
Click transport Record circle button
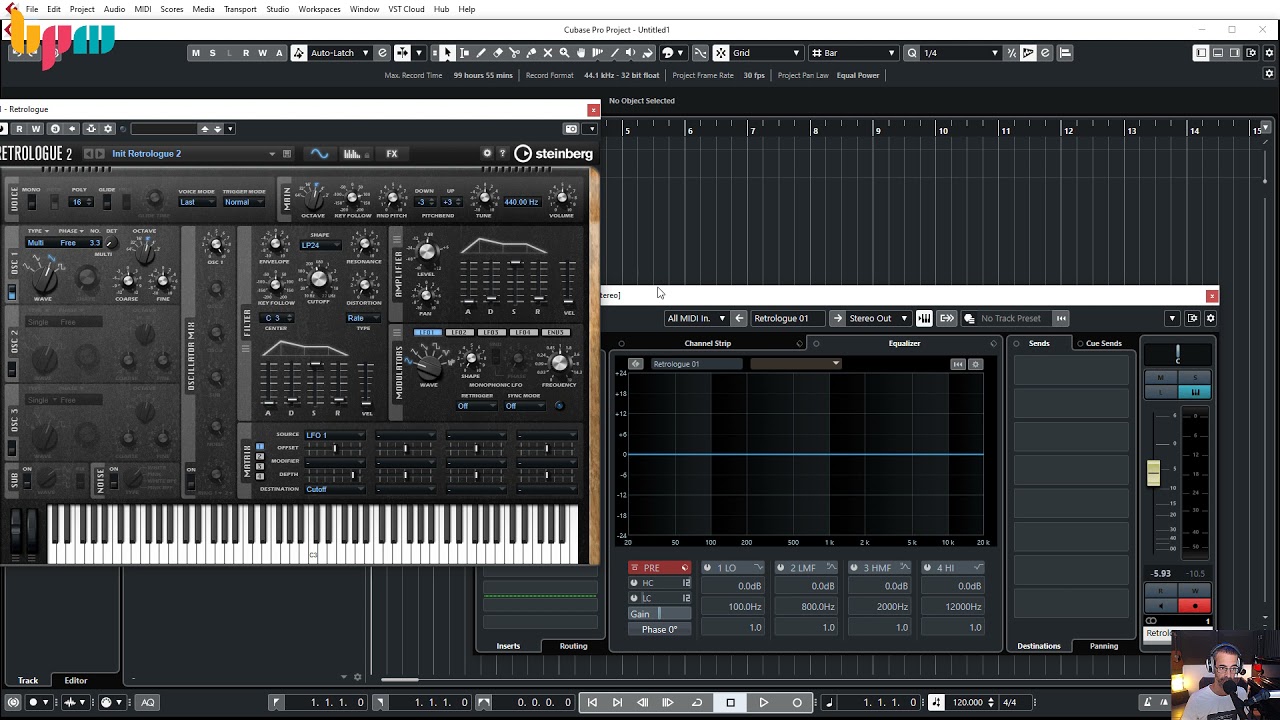(797, 702)
